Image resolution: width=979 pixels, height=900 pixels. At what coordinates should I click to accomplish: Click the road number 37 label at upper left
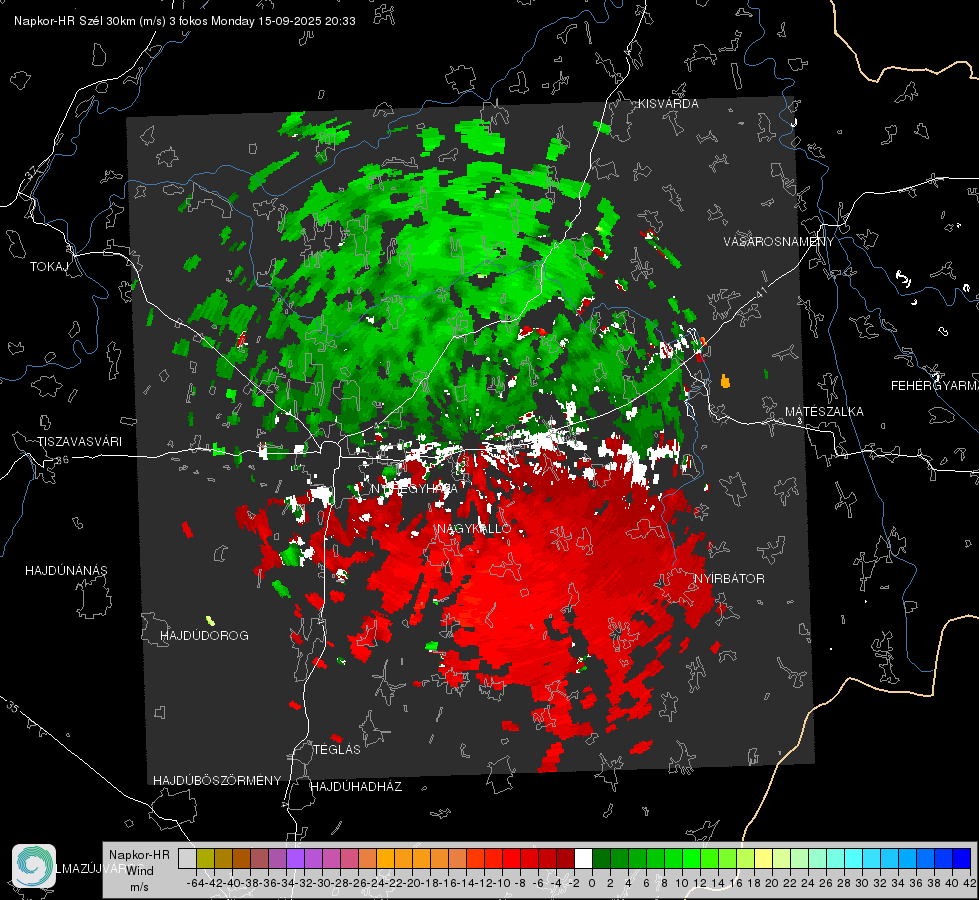32,170
